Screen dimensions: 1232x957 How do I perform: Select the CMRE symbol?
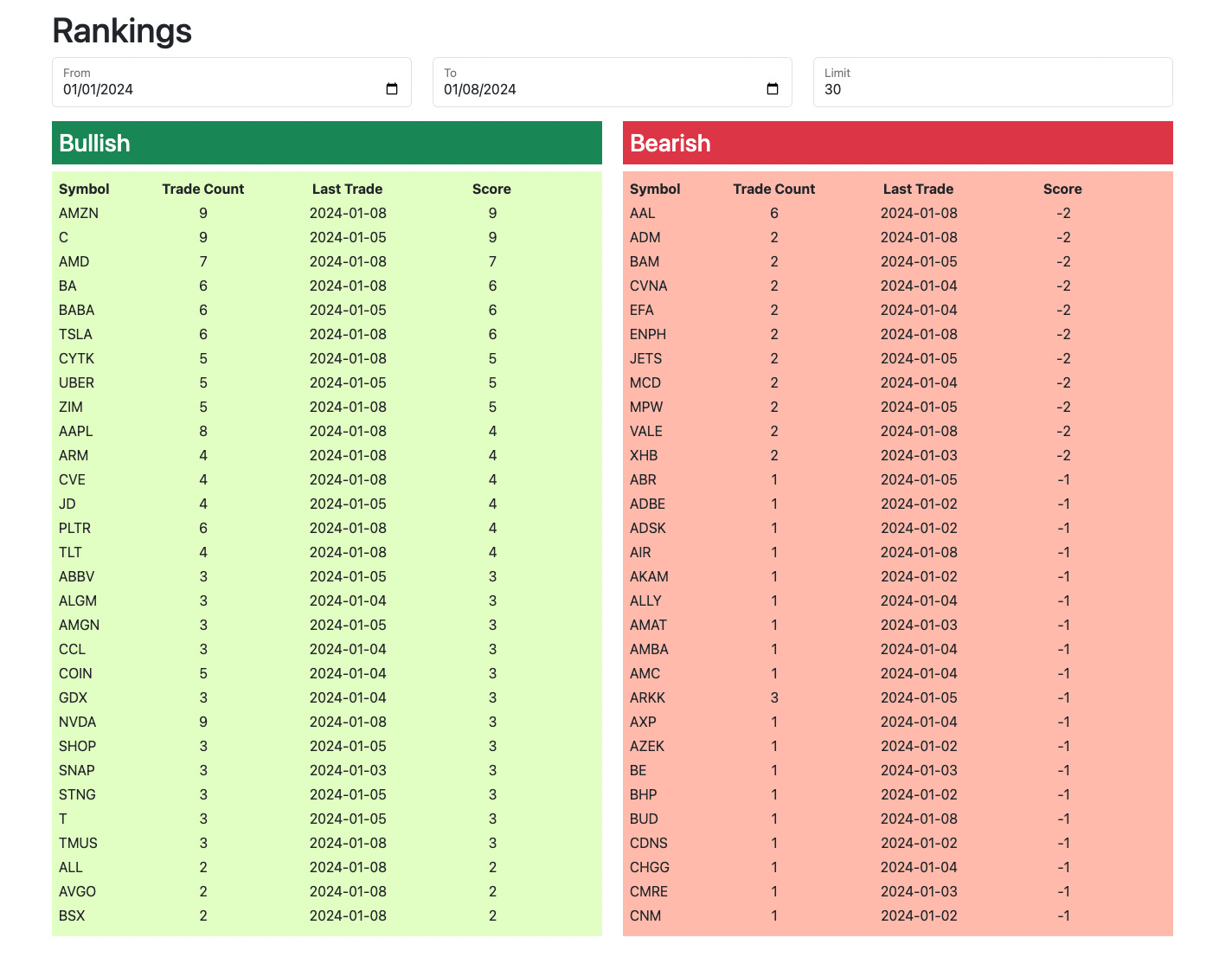pos(649,891)
